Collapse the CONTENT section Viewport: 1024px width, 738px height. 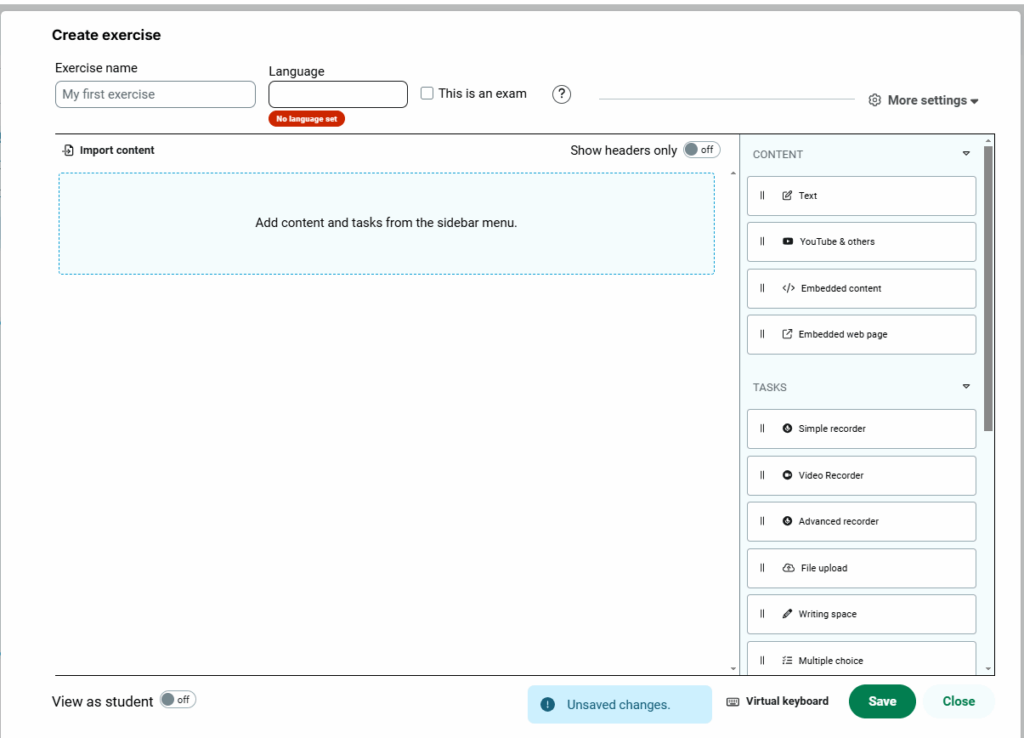pyautogui.click(x=965, y=154)
